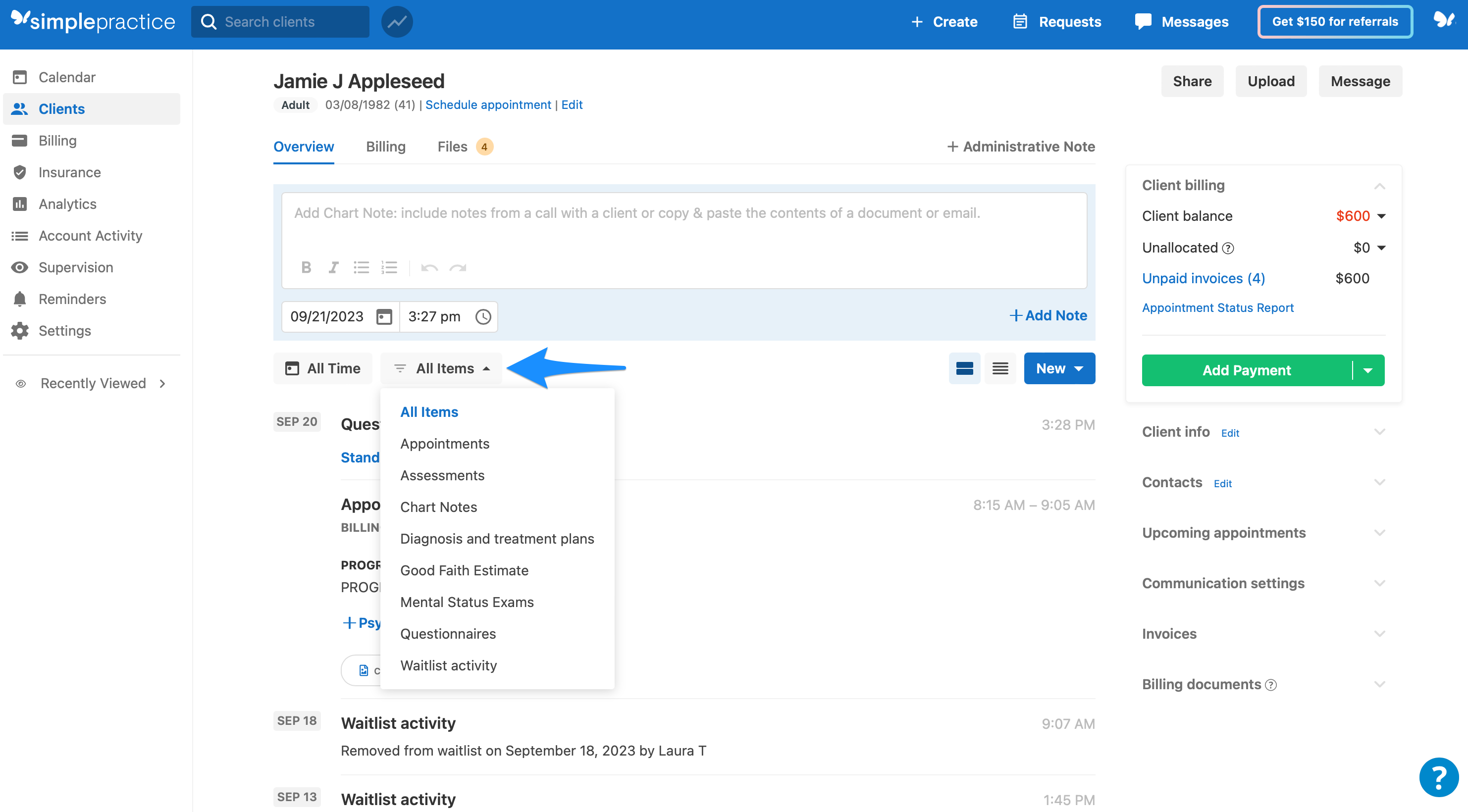The image size is (1468, 812).
Task: Click the Schedule appointment link
Action: click(x=488, y=104)
